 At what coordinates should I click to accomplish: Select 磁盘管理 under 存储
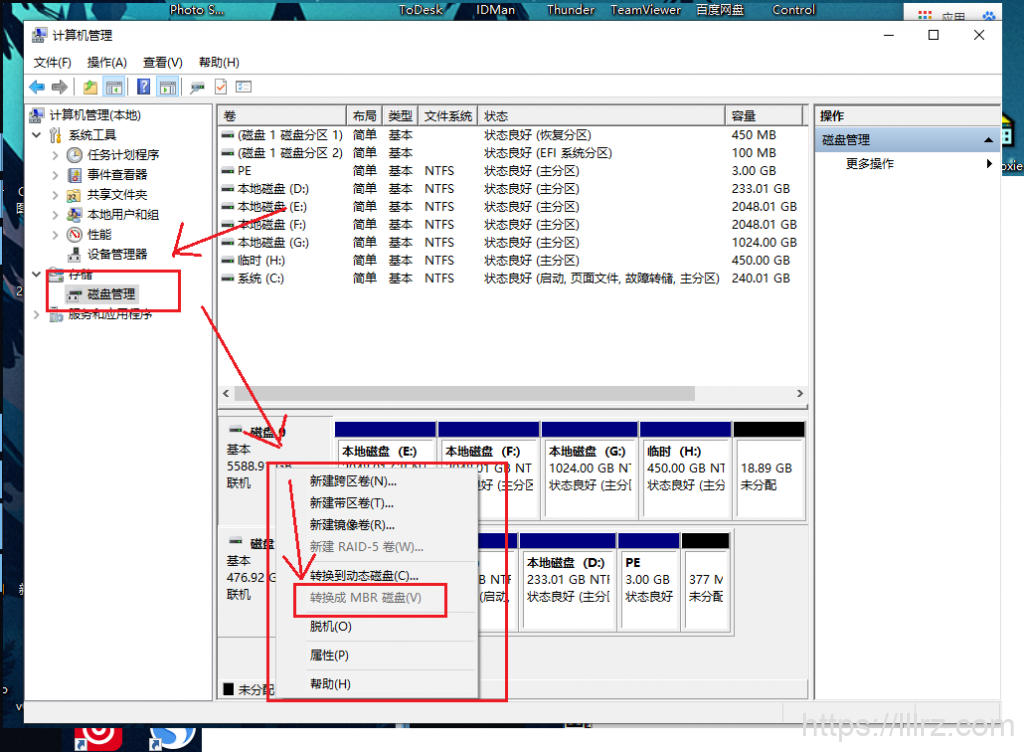[110, 294]
